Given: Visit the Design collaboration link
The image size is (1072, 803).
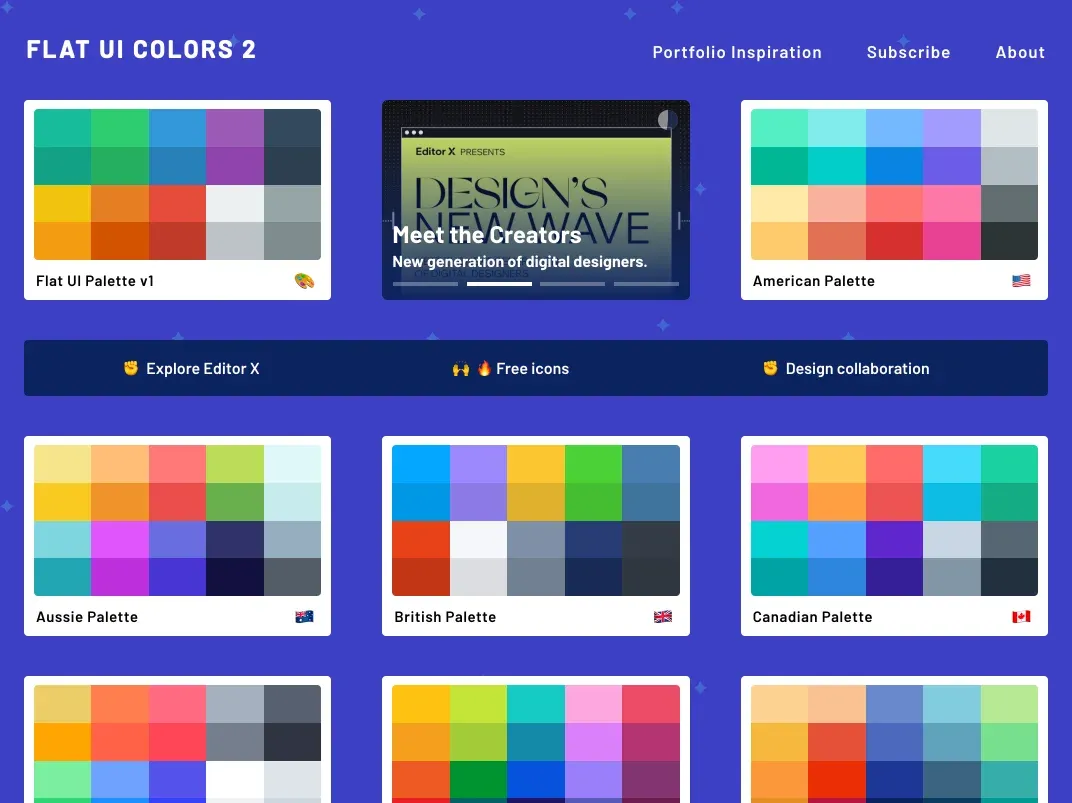Looking at the screenshot, I should pyautogui.click(x=857, y=369).
